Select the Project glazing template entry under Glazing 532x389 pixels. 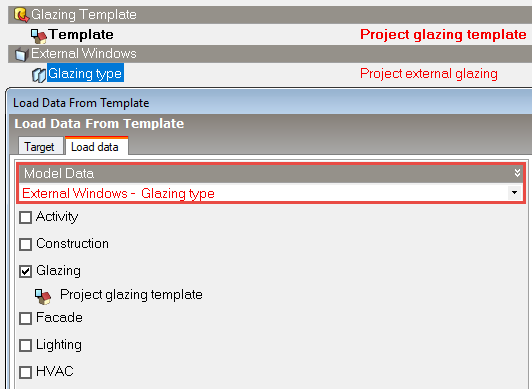click(131, 295)
